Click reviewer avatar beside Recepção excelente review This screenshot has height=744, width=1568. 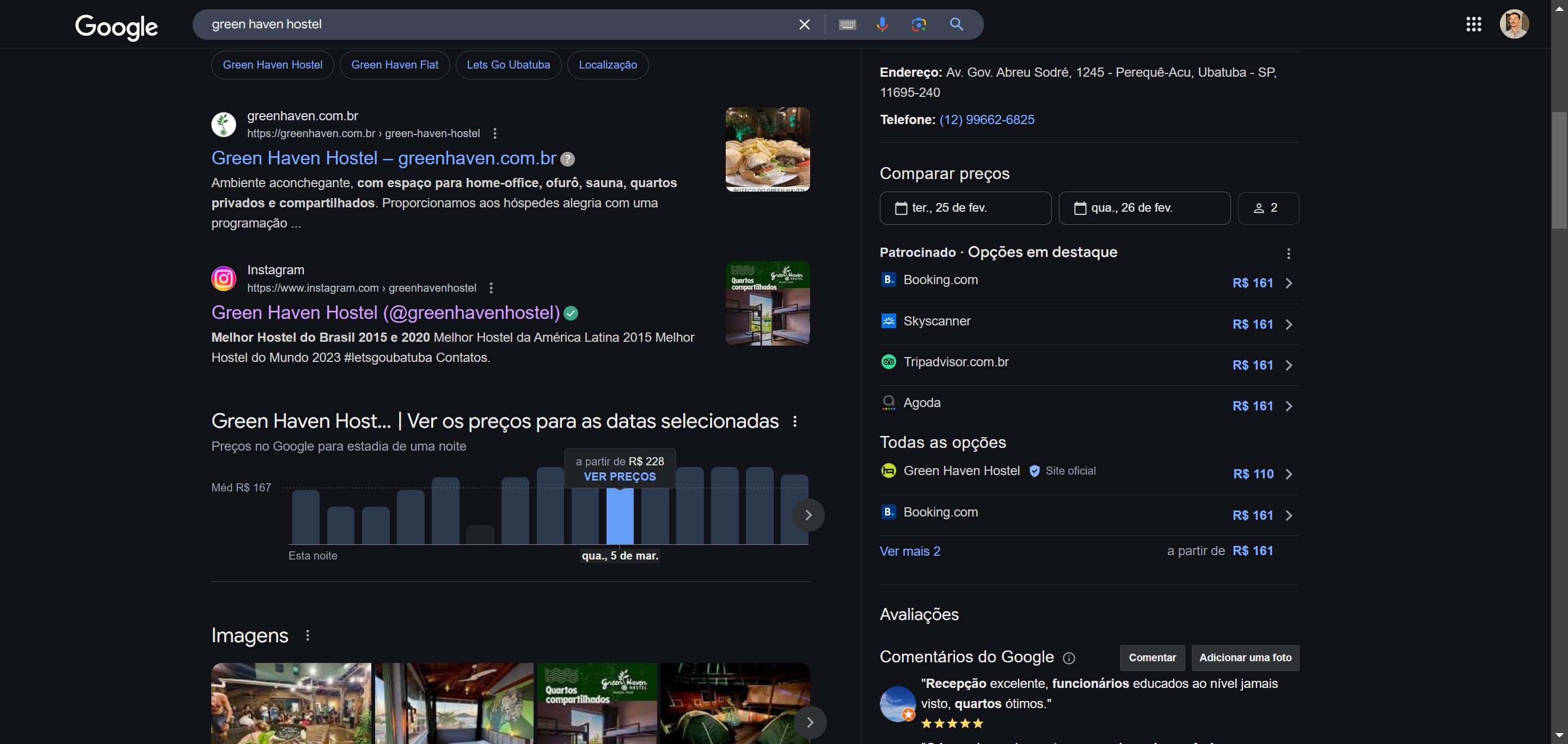(898, 704)
